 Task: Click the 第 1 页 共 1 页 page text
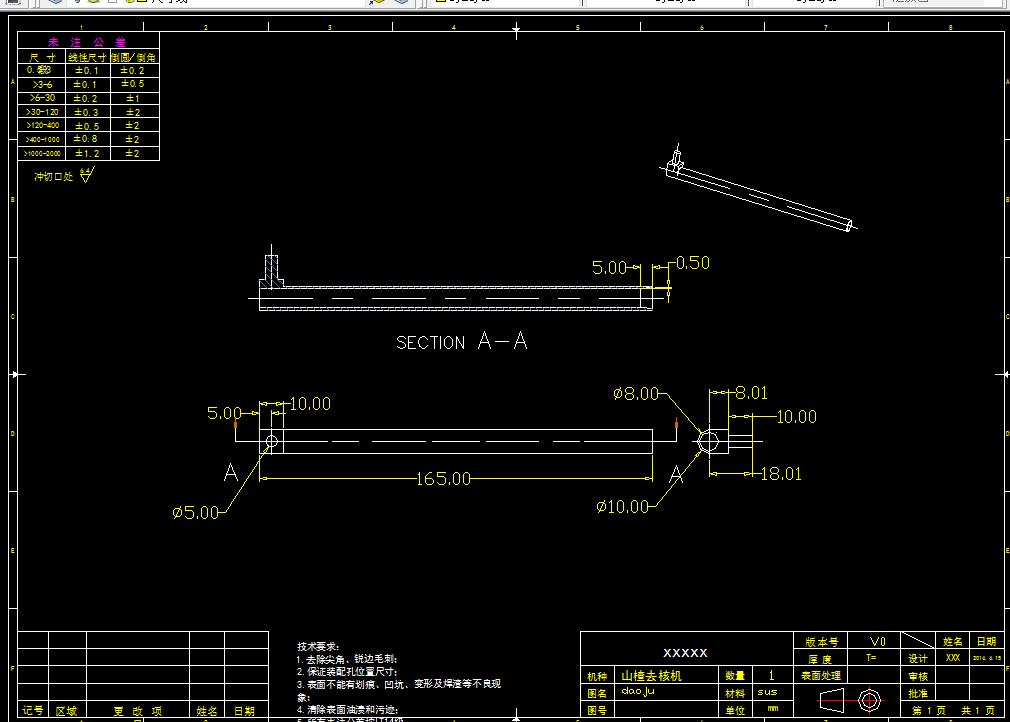point(953,710)
